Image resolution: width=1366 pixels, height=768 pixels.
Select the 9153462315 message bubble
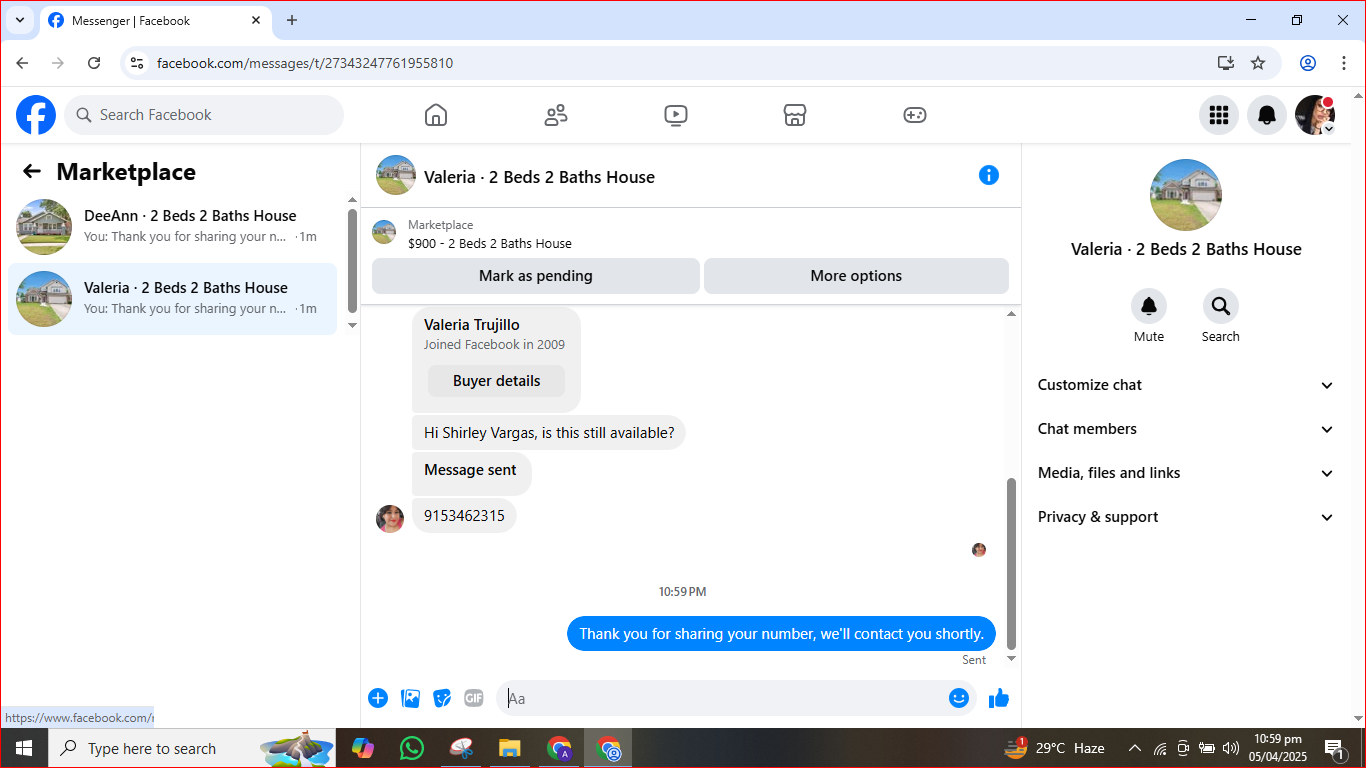click(x=464, y=516)
